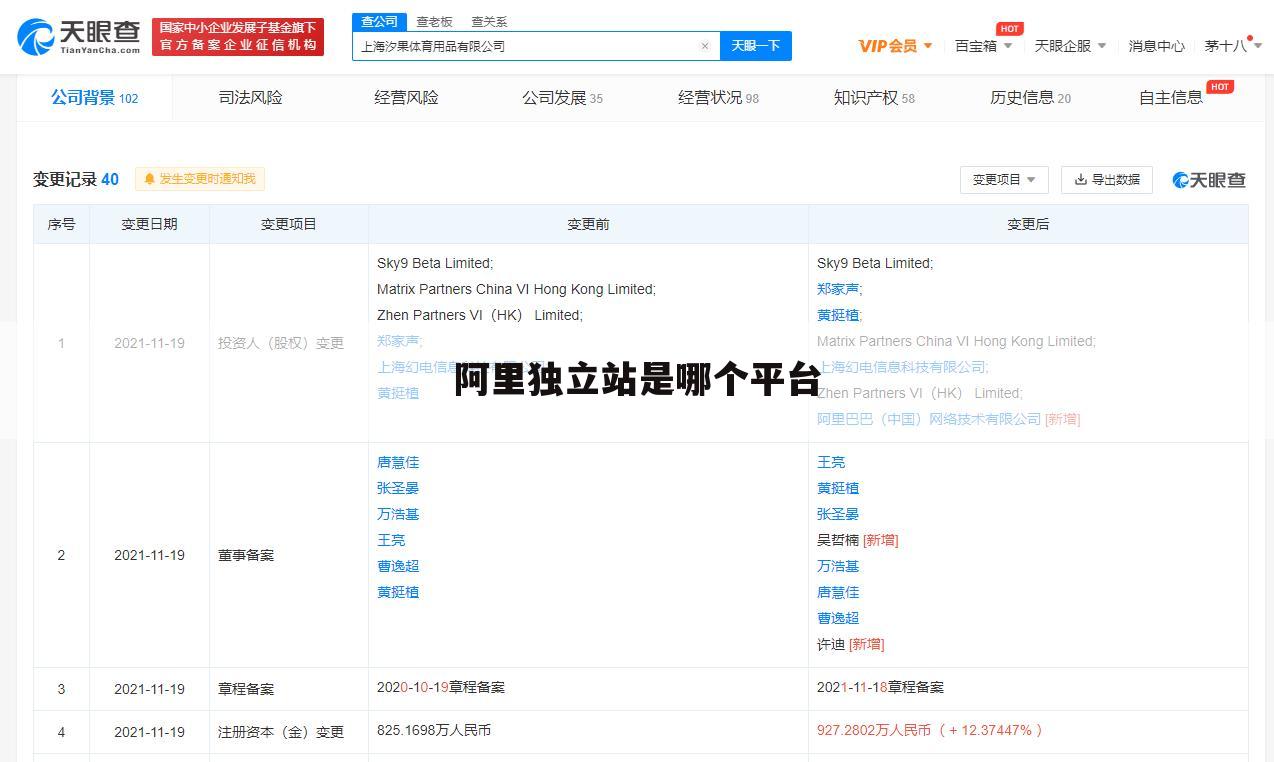Open 万浩基 link in 变更前 column
The image size is (1274, 762).
(x=398, y=514)
